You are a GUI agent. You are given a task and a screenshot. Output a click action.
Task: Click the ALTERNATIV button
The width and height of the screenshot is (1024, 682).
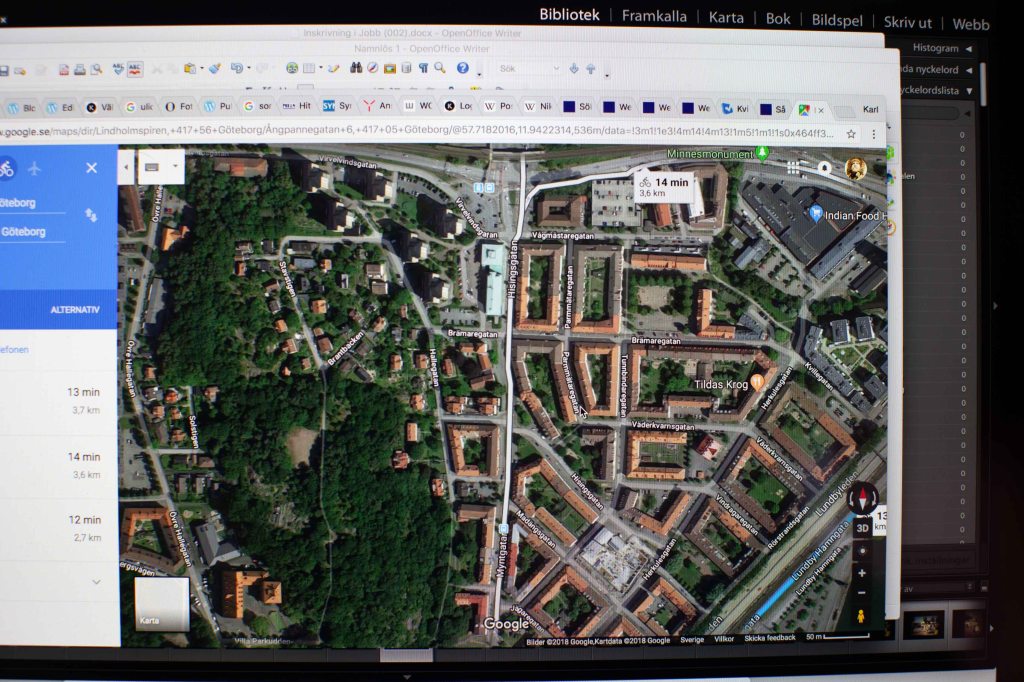(75, 310)
